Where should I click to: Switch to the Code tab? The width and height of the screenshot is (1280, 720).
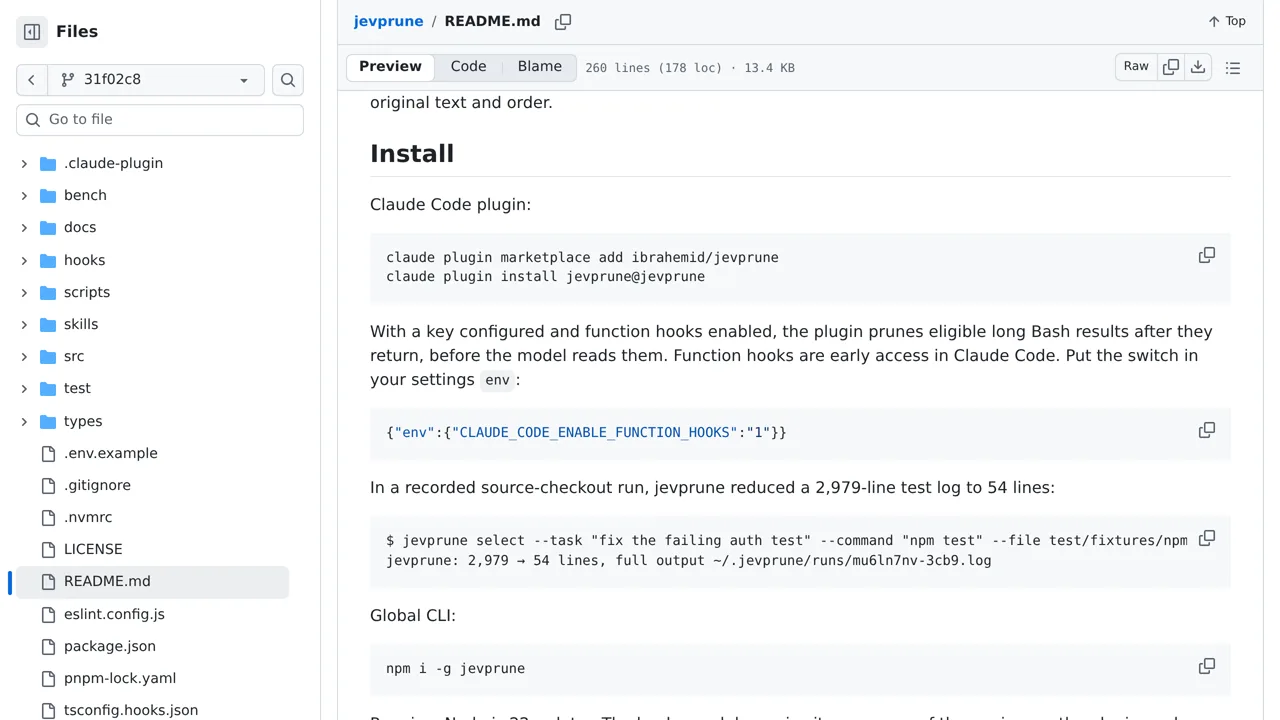(x=468, y=67)
